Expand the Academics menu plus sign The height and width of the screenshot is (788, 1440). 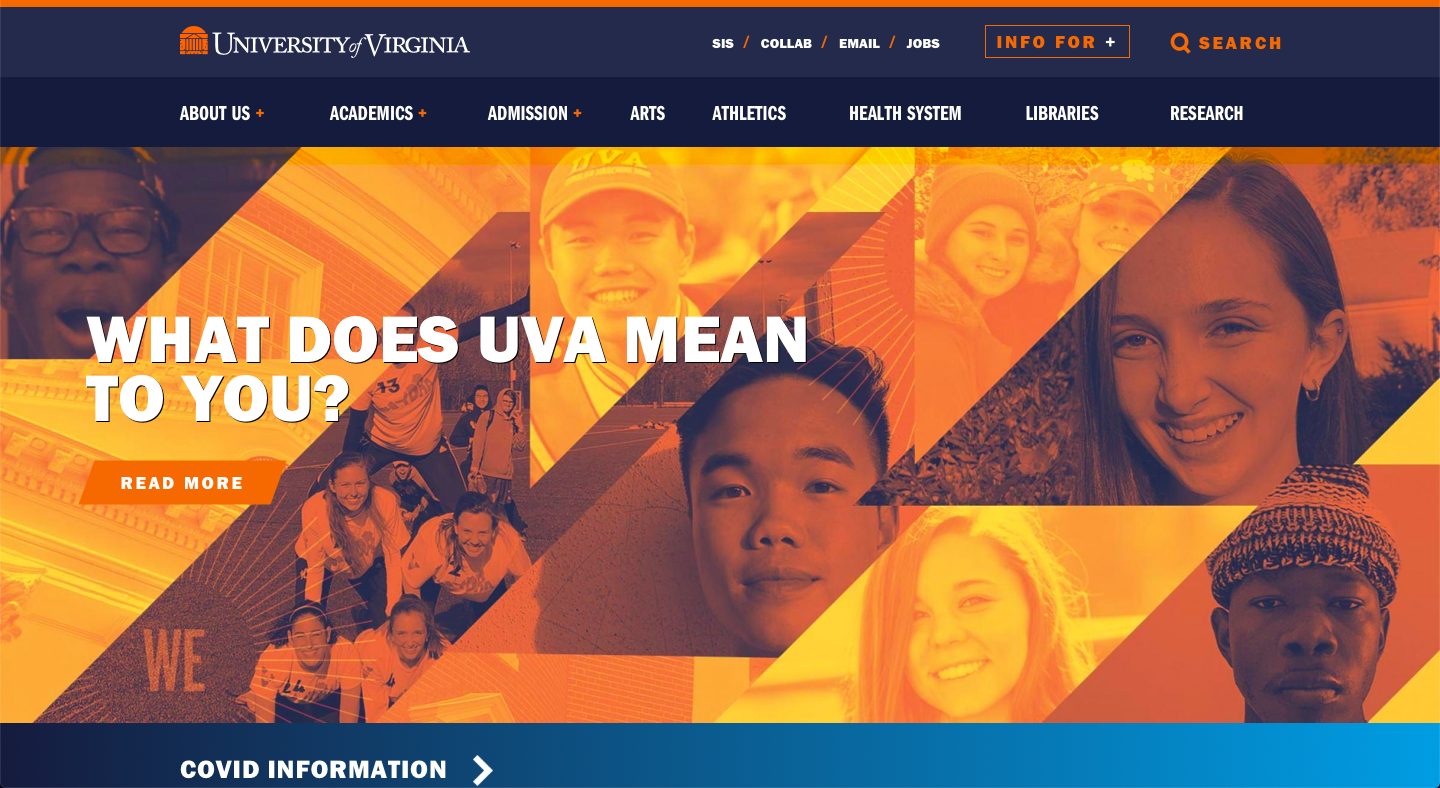(x=422, y=114)
